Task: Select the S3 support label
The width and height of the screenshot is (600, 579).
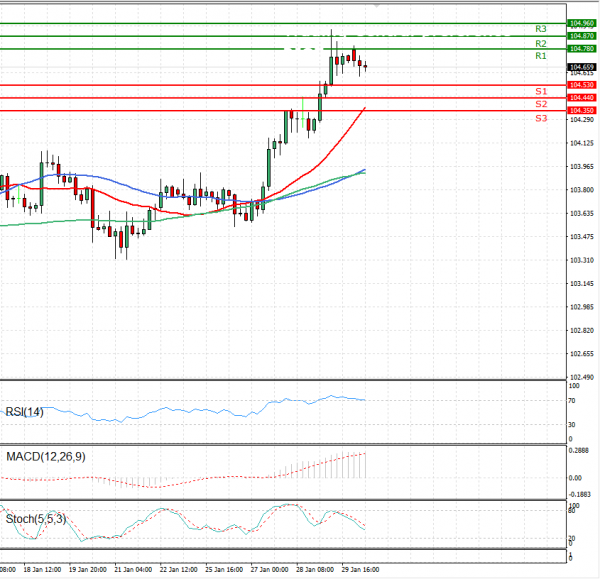Action: (x=540, y=118)
